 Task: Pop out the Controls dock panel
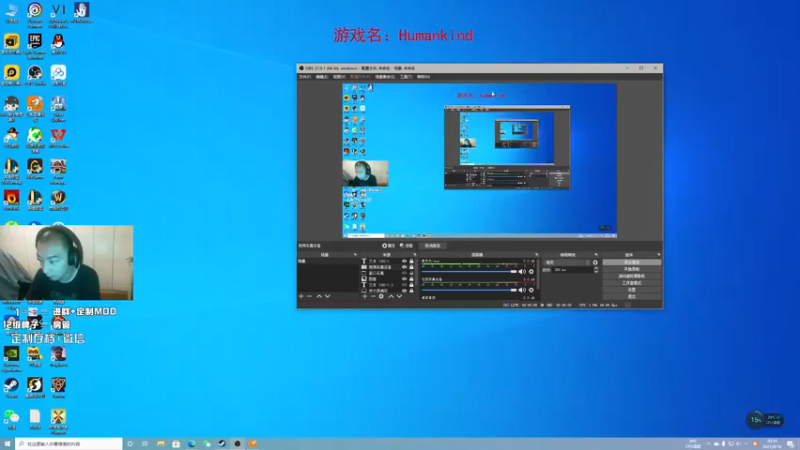coord(659,255)
